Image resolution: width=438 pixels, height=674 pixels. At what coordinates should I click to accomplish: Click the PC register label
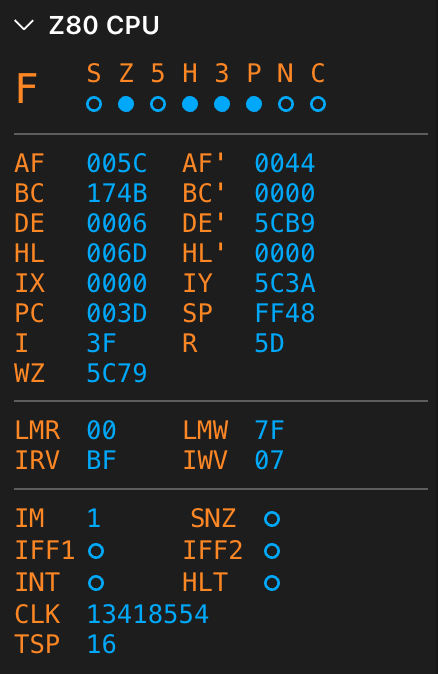click(x=29, y=313)
